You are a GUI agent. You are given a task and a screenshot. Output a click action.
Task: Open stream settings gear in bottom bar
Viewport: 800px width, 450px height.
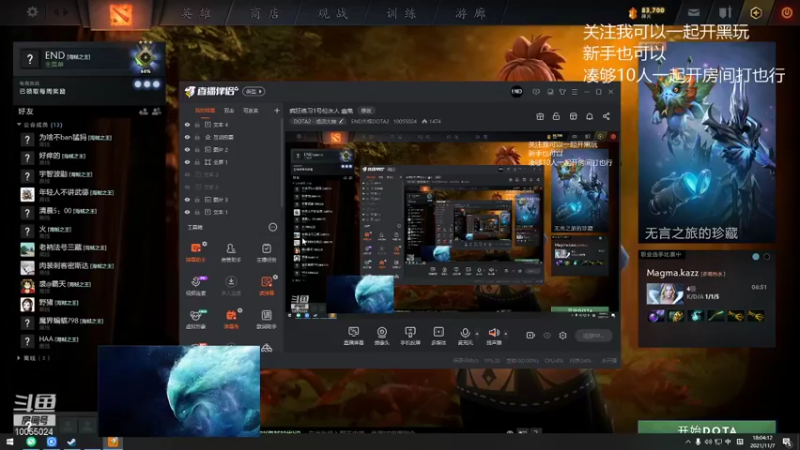(563, 335)
